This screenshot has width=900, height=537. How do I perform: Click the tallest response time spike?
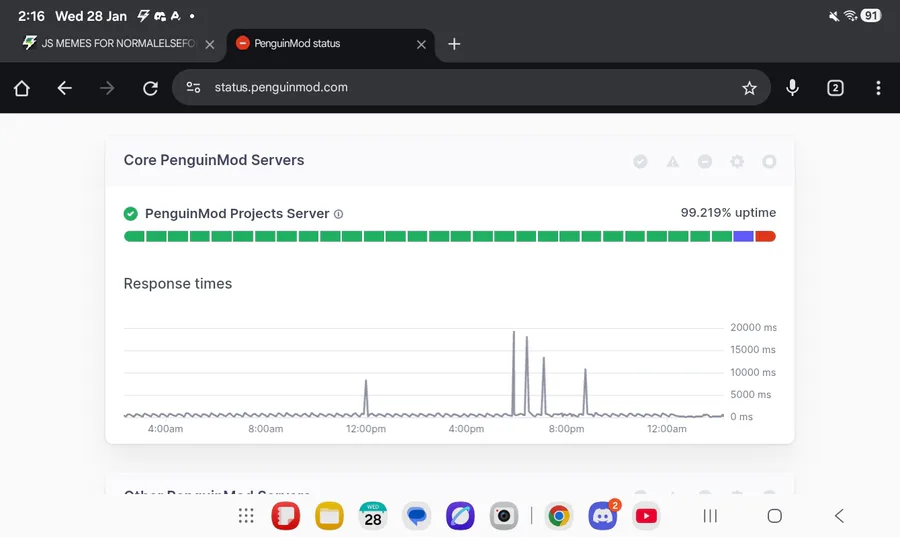tap(514, 373)
